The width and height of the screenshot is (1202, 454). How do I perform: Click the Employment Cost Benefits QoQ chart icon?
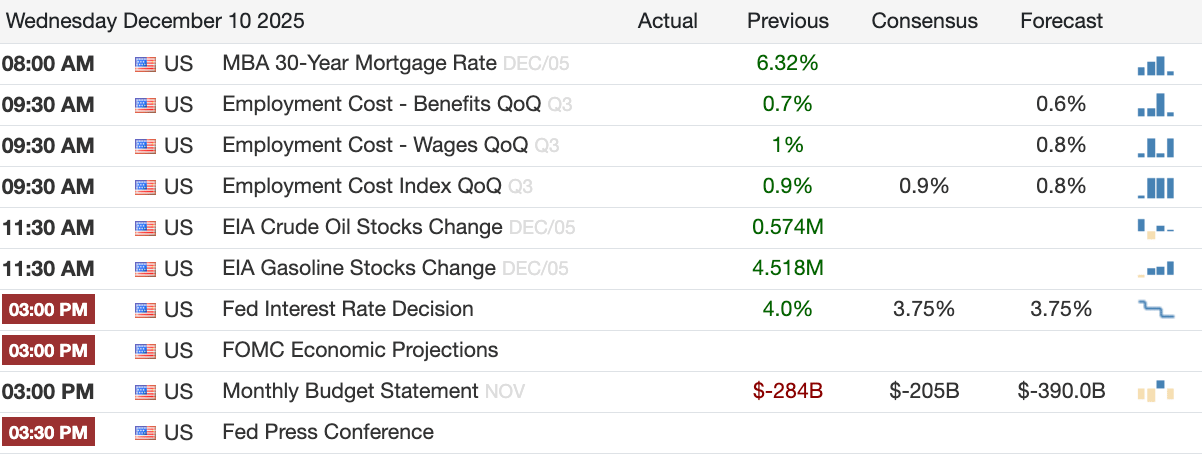(1155, 105)
